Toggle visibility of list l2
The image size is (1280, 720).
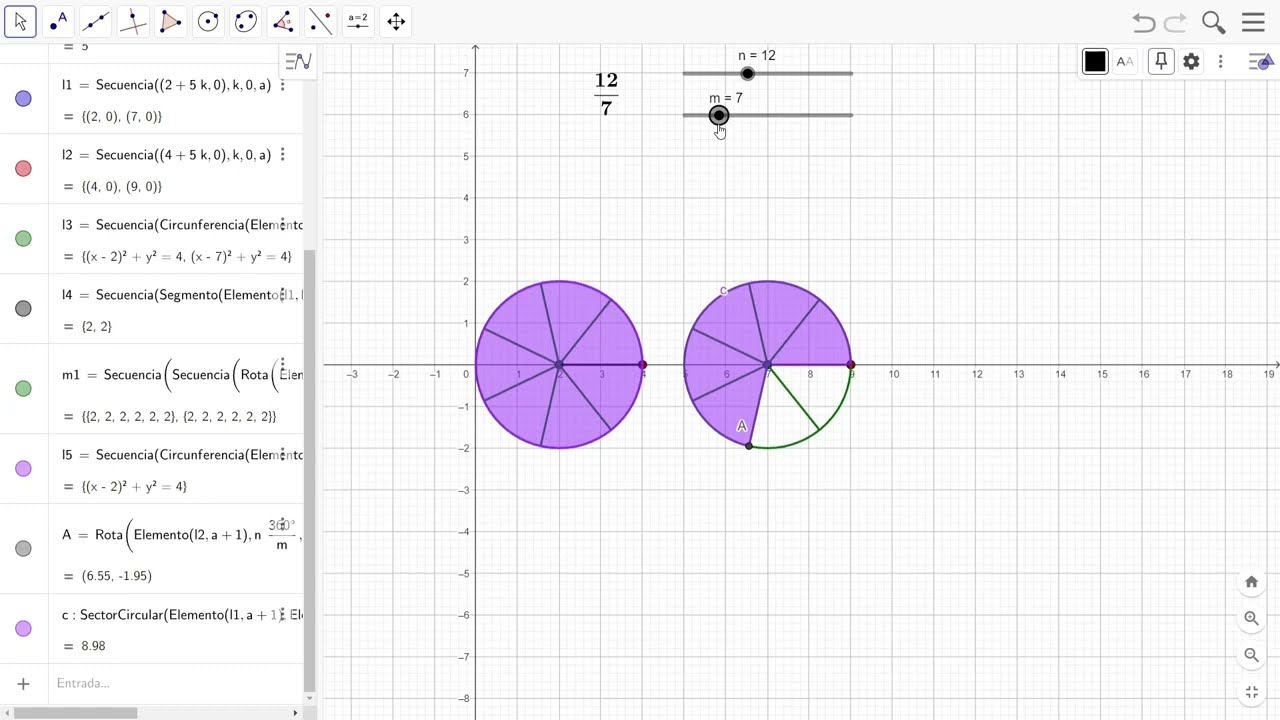(x=23, y=168)
